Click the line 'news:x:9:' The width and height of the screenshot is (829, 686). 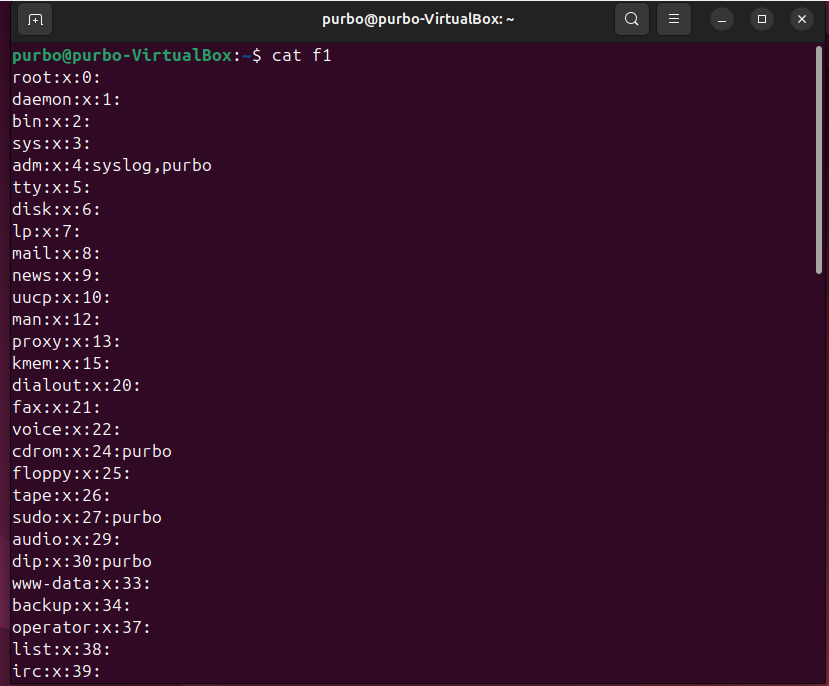click(56, 275)
